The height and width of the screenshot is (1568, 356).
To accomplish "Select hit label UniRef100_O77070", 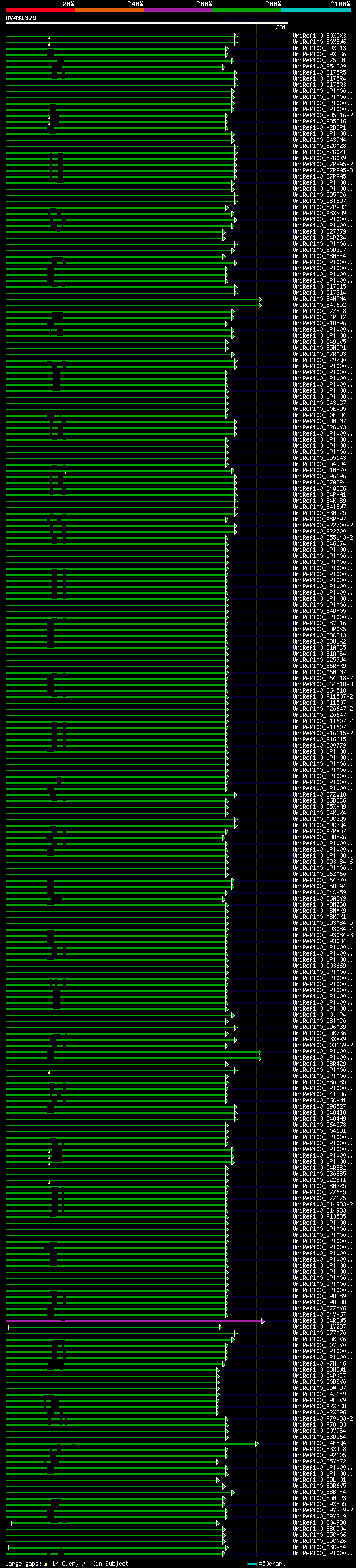I will pos(319,1333).
